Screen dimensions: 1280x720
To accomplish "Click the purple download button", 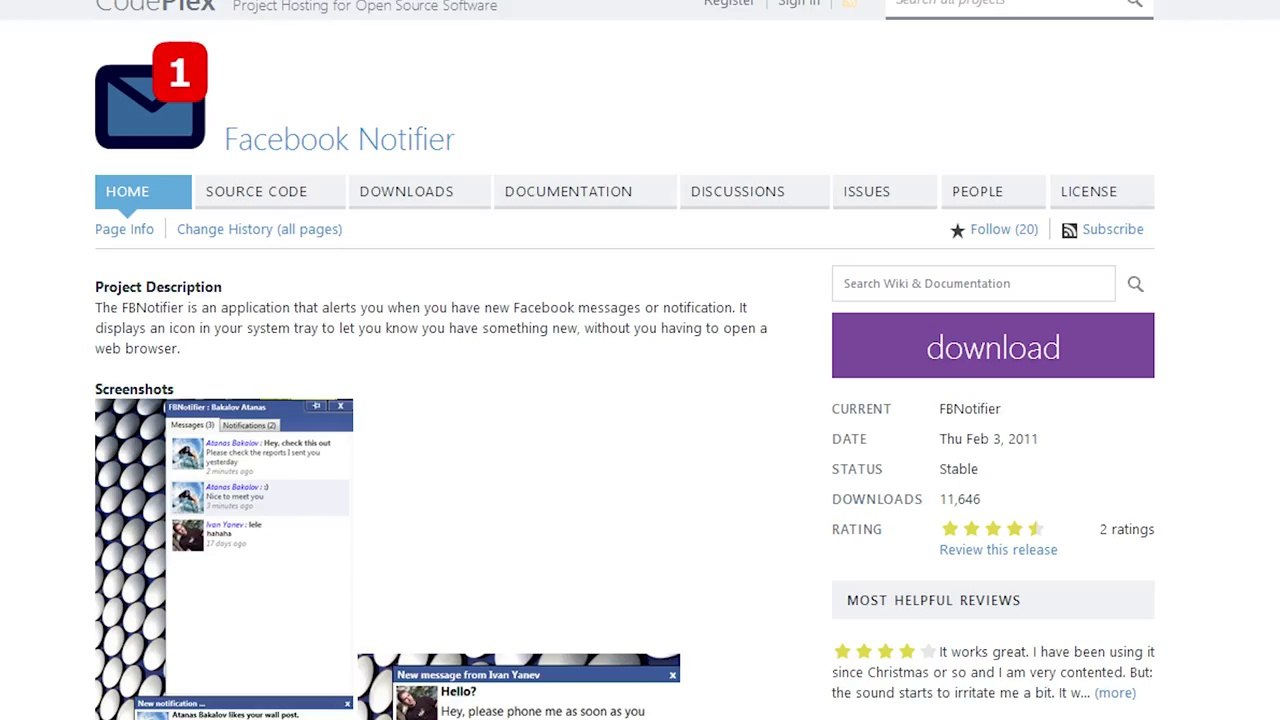I will point(993,346).
